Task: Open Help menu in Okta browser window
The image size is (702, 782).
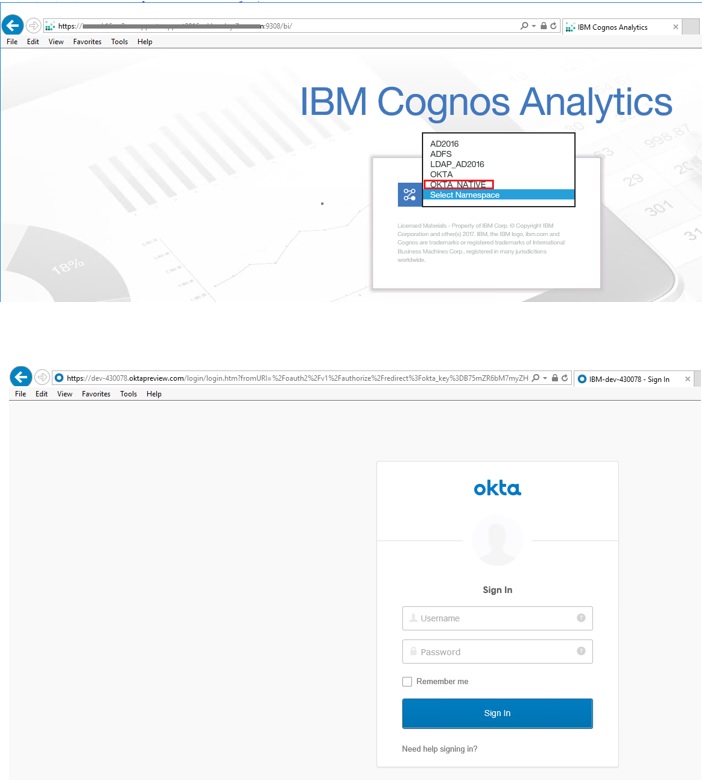Action: [154, 394]
